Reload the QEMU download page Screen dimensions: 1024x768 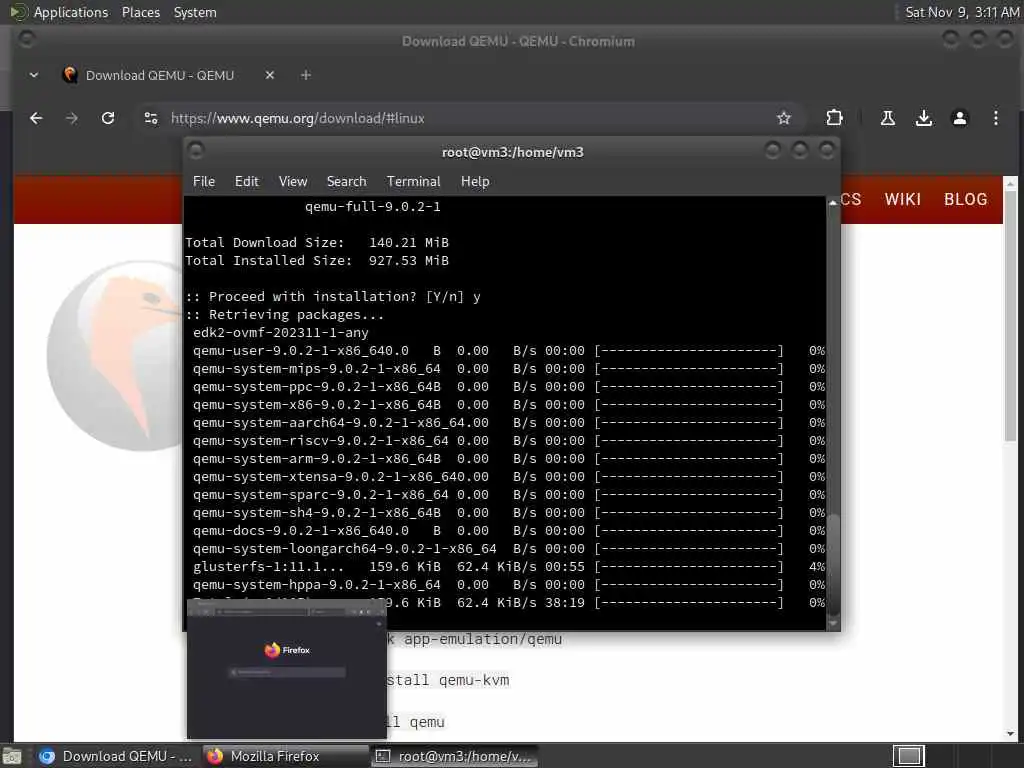pyautogui.click(x=108, y=118)
